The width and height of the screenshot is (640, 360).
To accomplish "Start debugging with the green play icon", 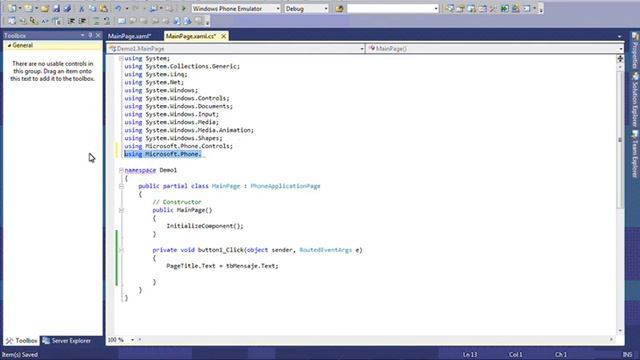I will coord(184,8).
